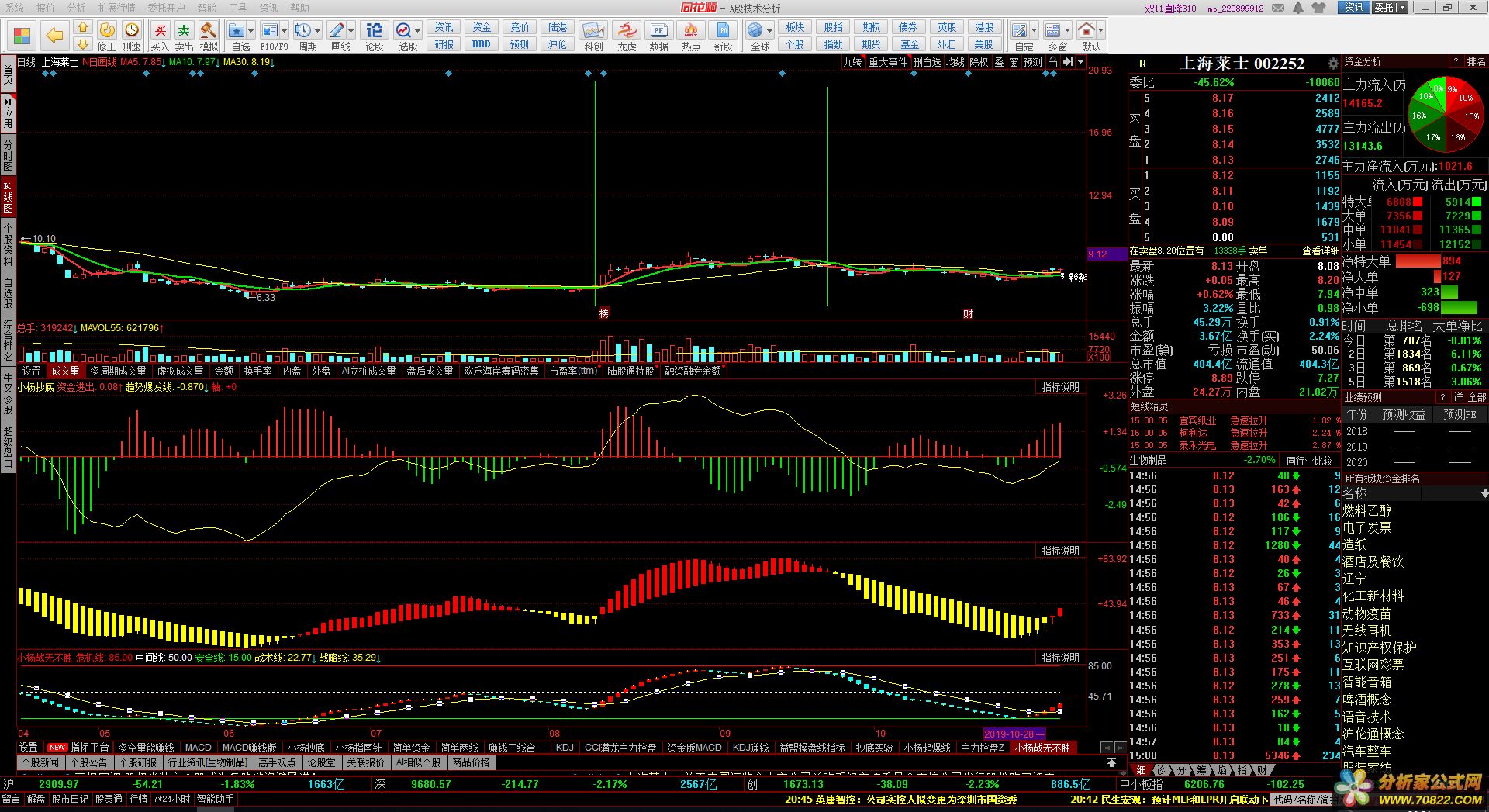Click the up arrow toolbar icon
This screenshot has width=1489, height=812.
coord(83,27)
